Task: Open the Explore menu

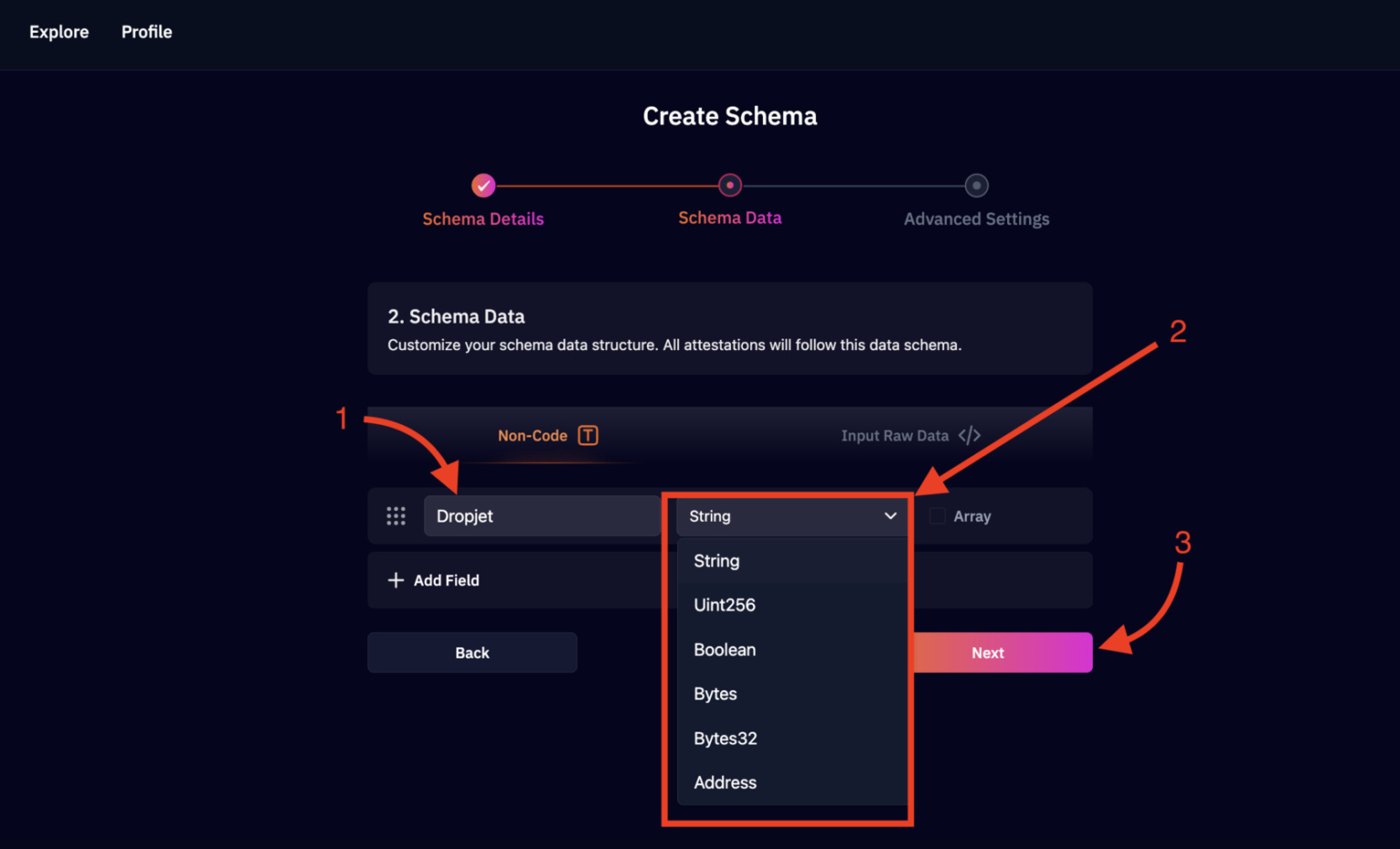Action: click(x=58, y=31)
